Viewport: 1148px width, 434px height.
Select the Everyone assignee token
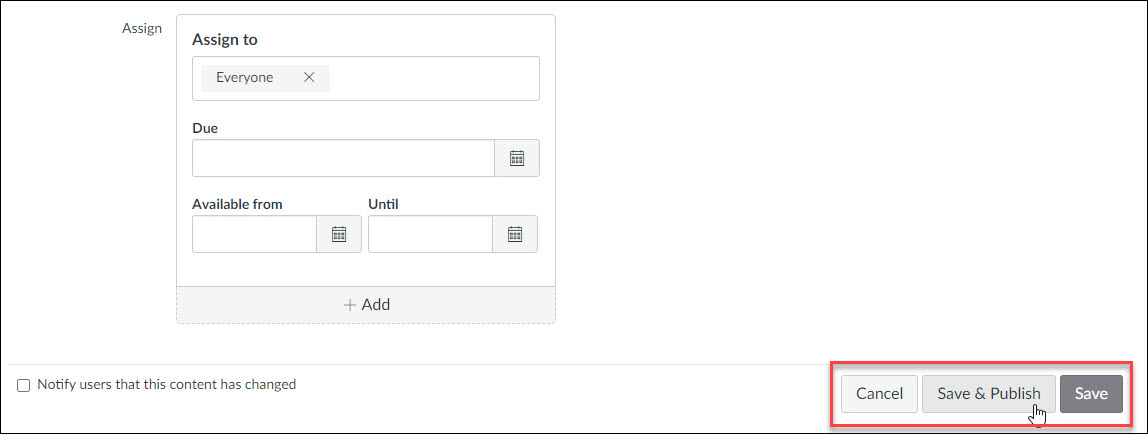245,78
